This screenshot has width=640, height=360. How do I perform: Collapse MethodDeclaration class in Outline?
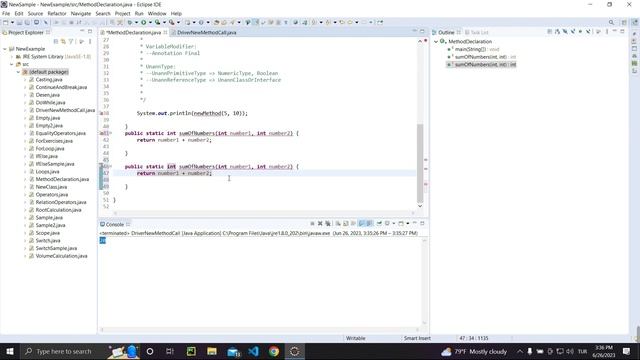[x=436, y=42]
